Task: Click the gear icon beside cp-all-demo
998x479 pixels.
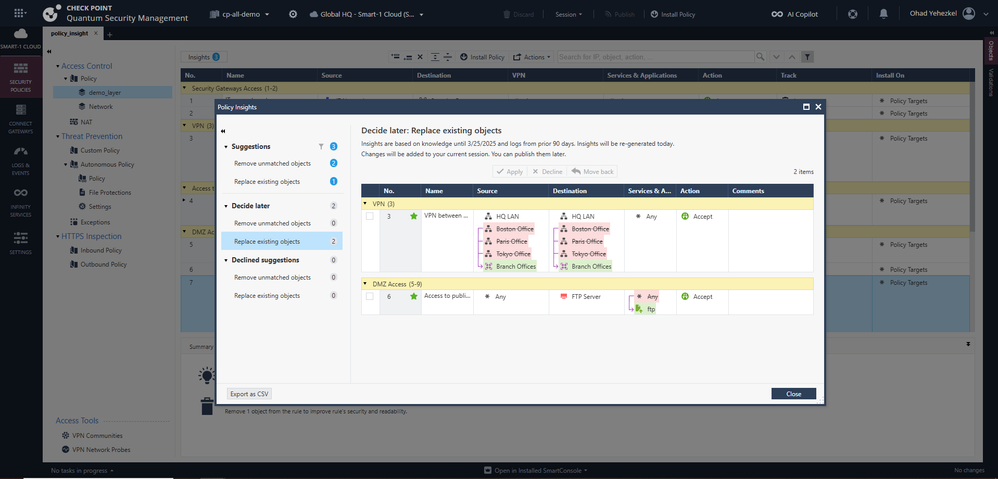Action: click(x=293, y=14)
